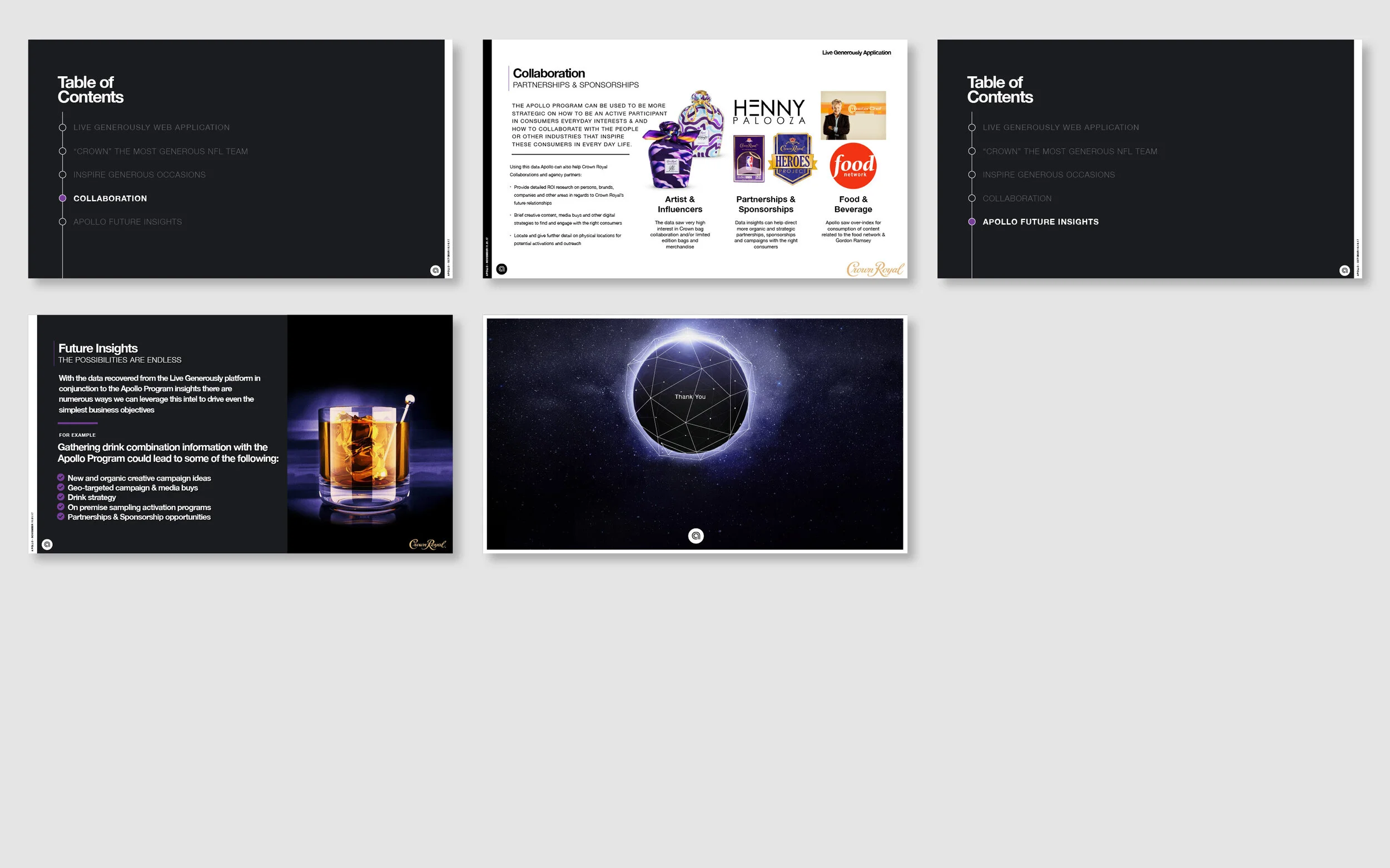
Task: Click the filled purple bullet beside bold COLLABORATION
Action: [x=63, y=198]
